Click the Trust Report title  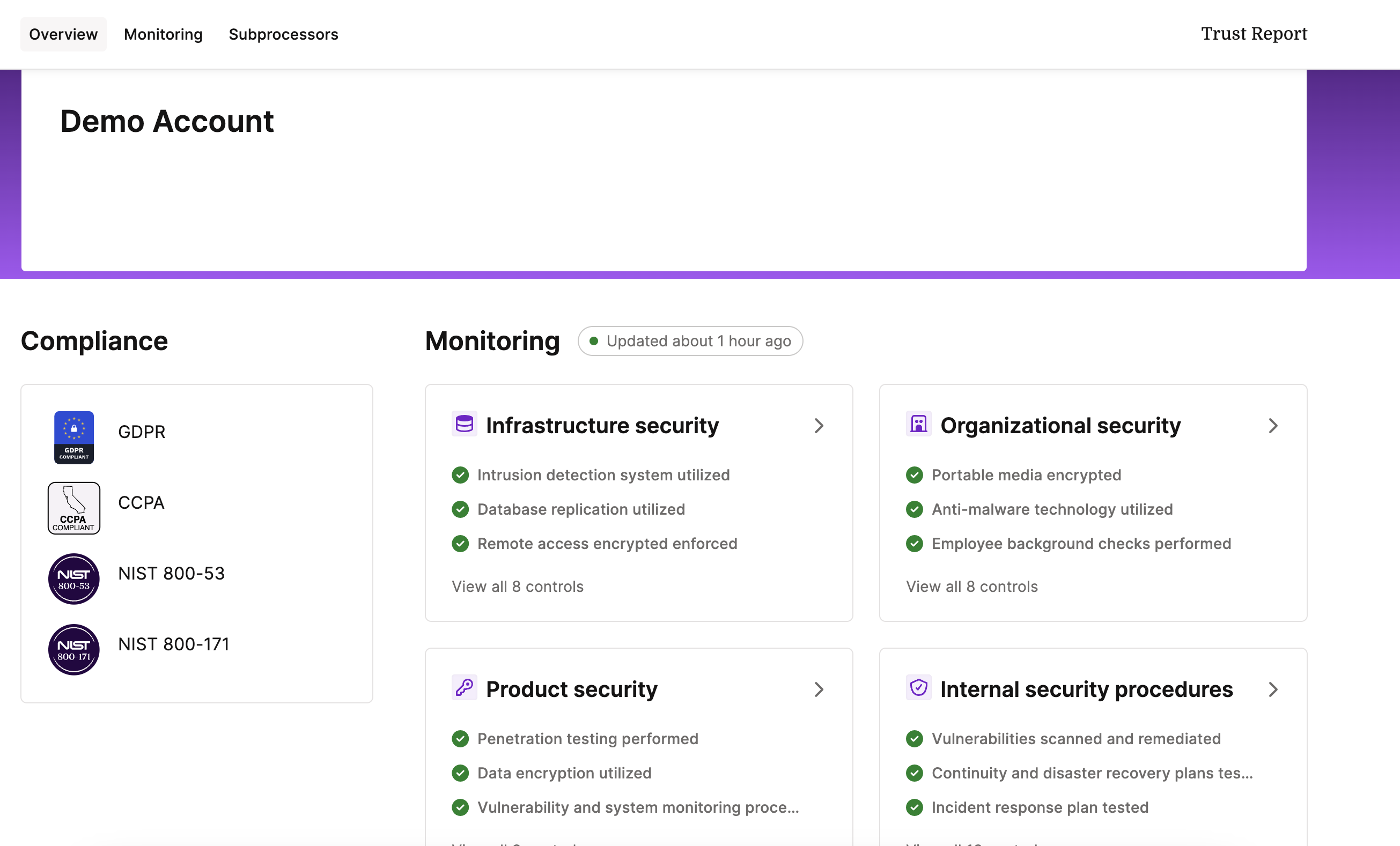[x=1254, y=33]
